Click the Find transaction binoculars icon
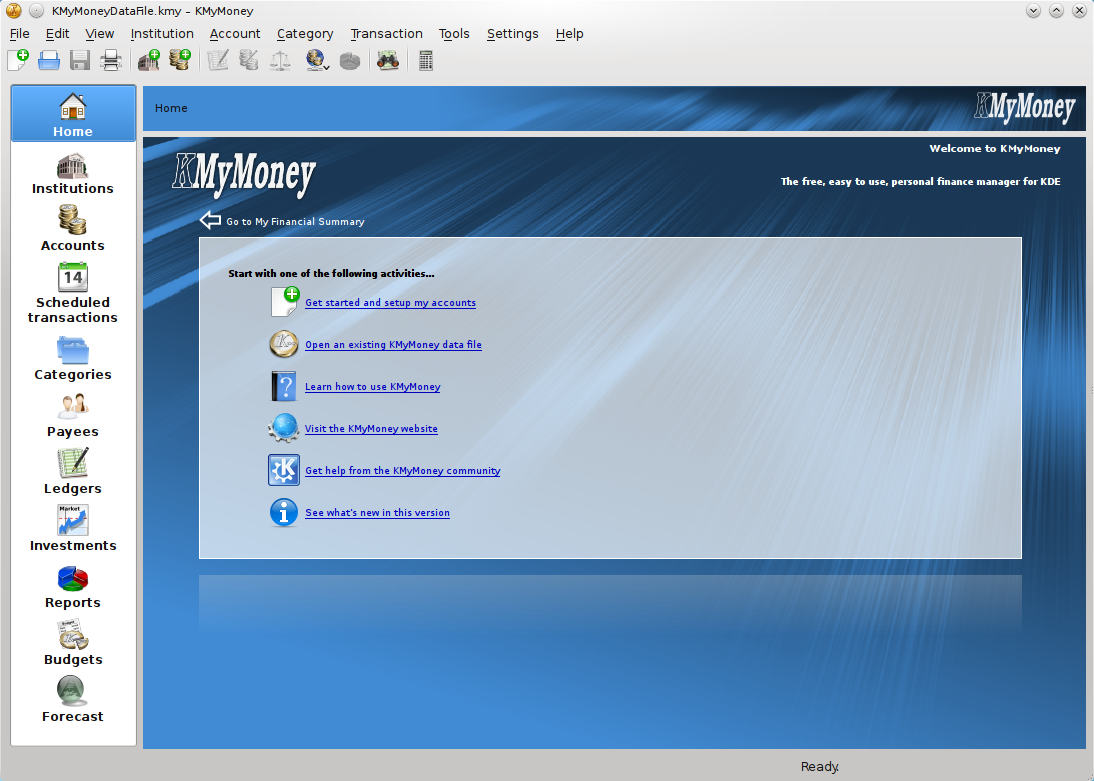The image size is (1094, 781). pos(388,61)
